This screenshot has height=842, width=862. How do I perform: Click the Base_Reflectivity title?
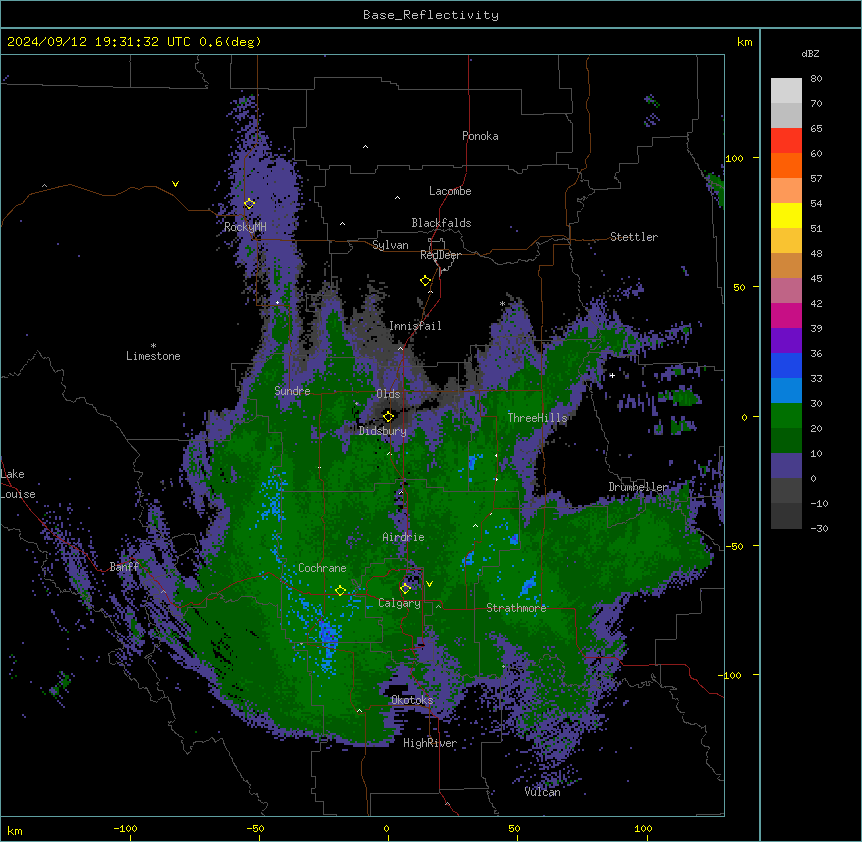point(431,15)
